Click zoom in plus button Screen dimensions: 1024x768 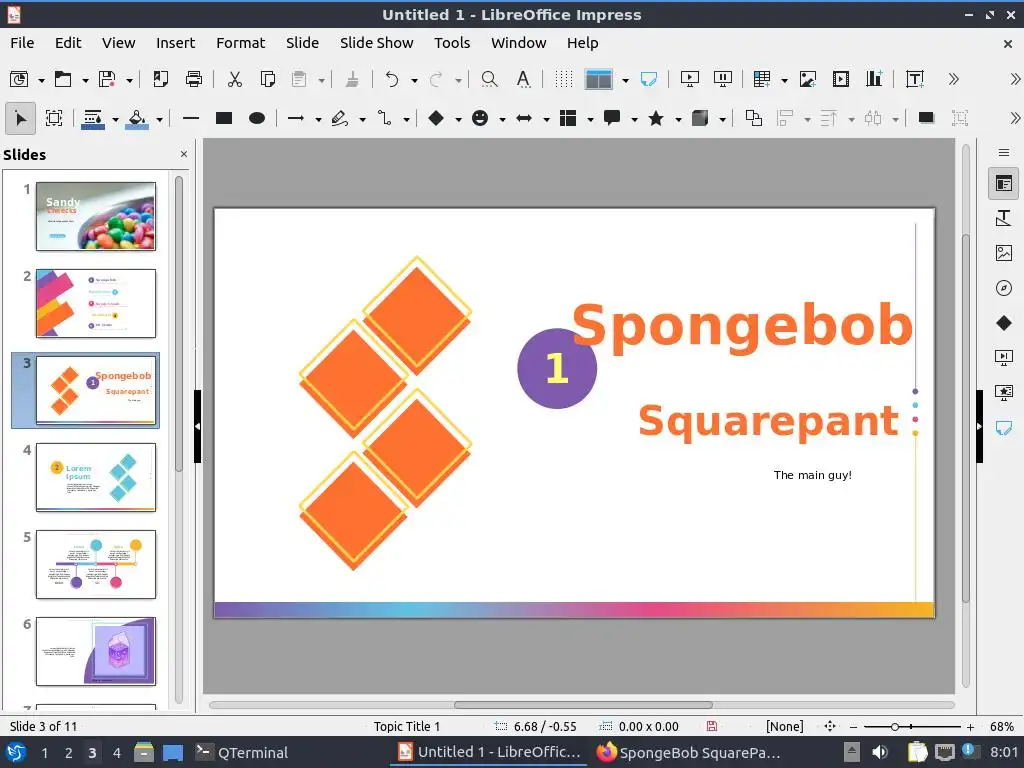970,727
